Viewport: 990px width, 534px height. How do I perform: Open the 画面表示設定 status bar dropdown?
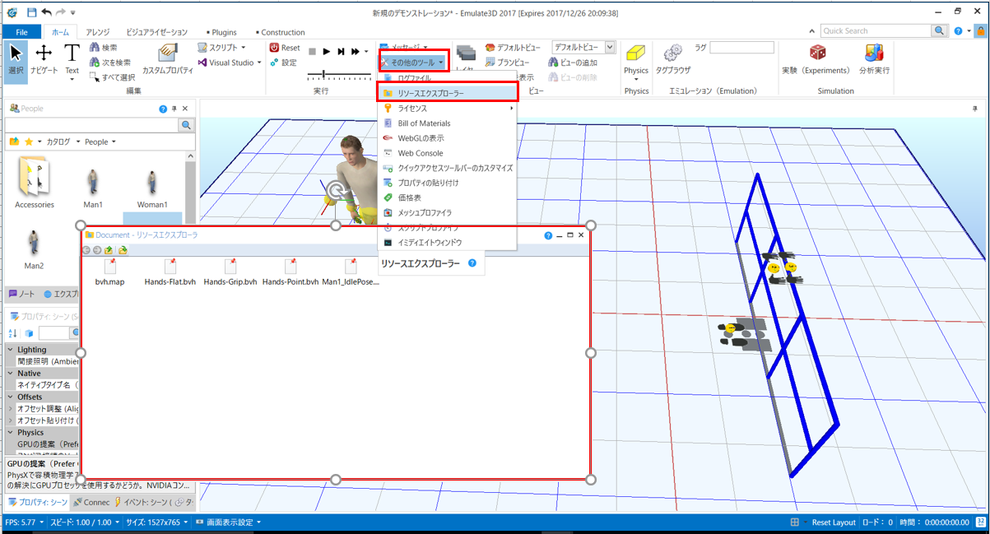point(229,522)
